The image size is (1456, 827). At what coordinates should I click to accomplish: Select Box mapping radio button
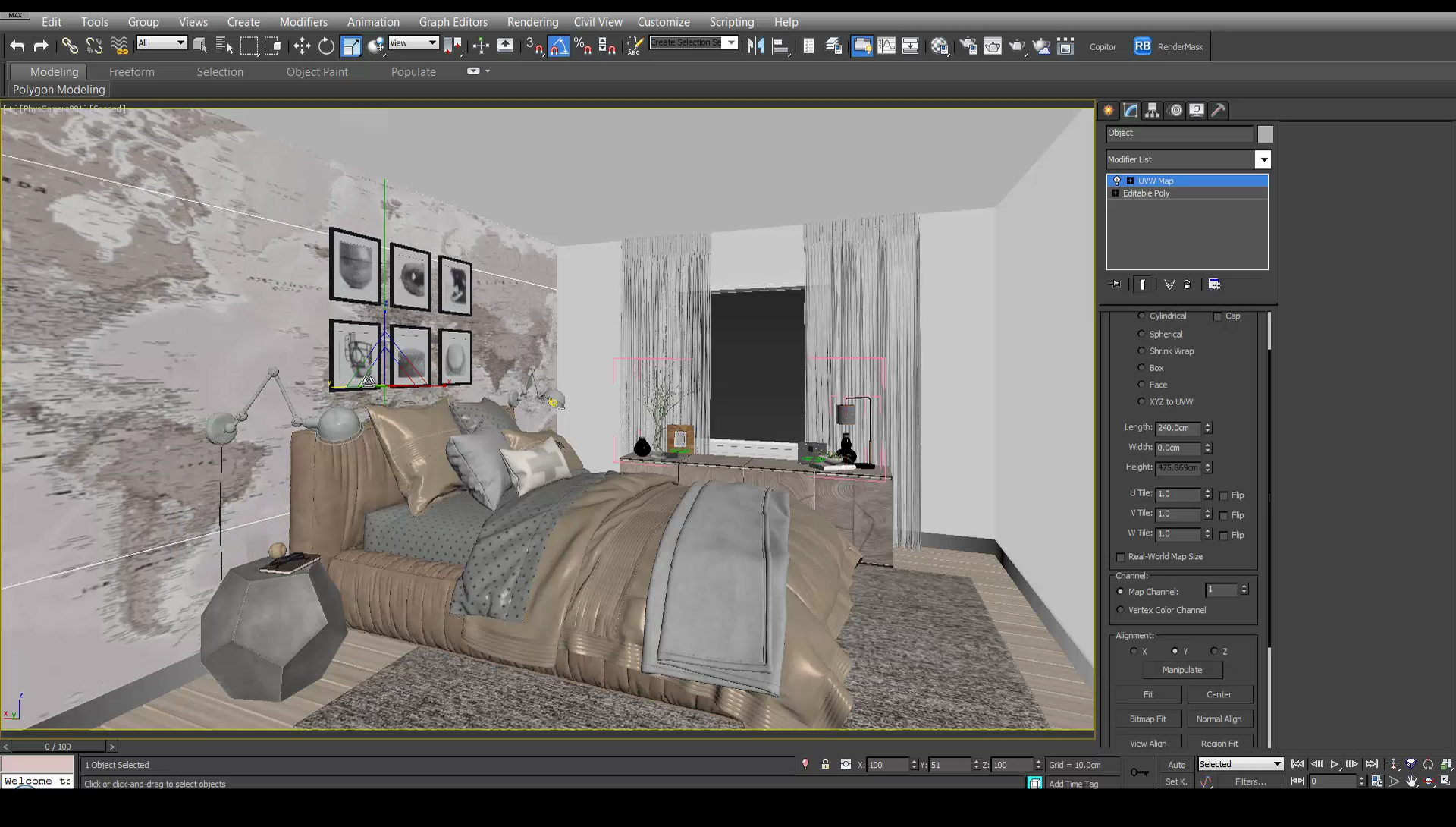click(1141, 367)
